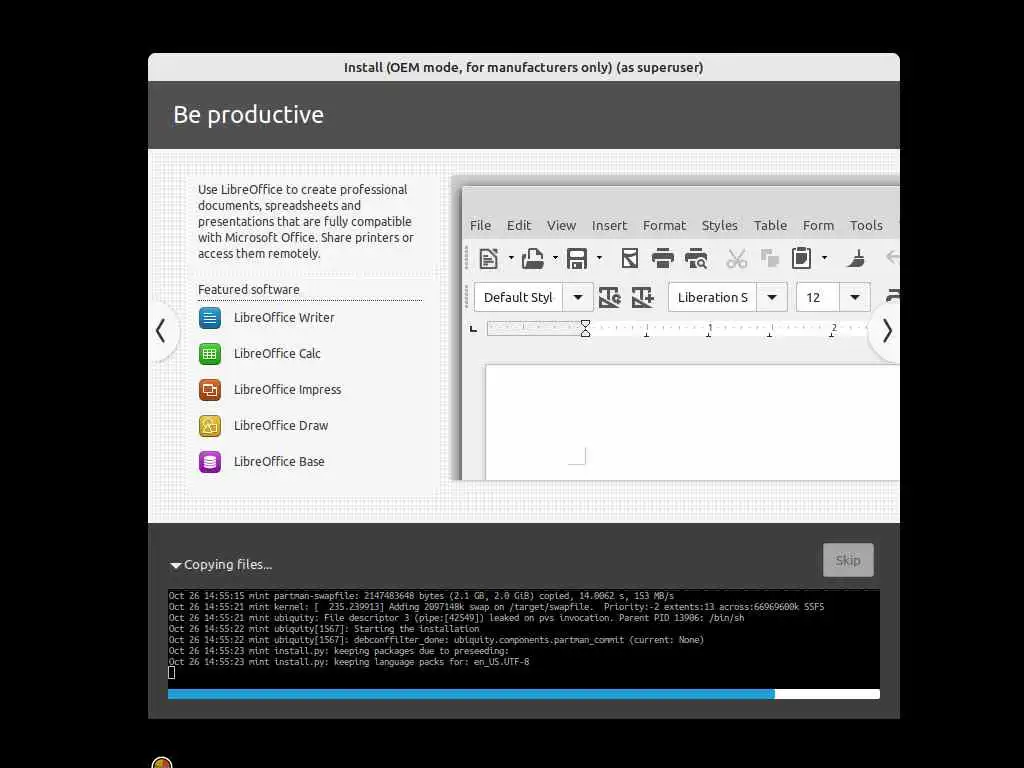Click the LibreOffice Impress icon
1024x768 pixels.
[210, 390]
